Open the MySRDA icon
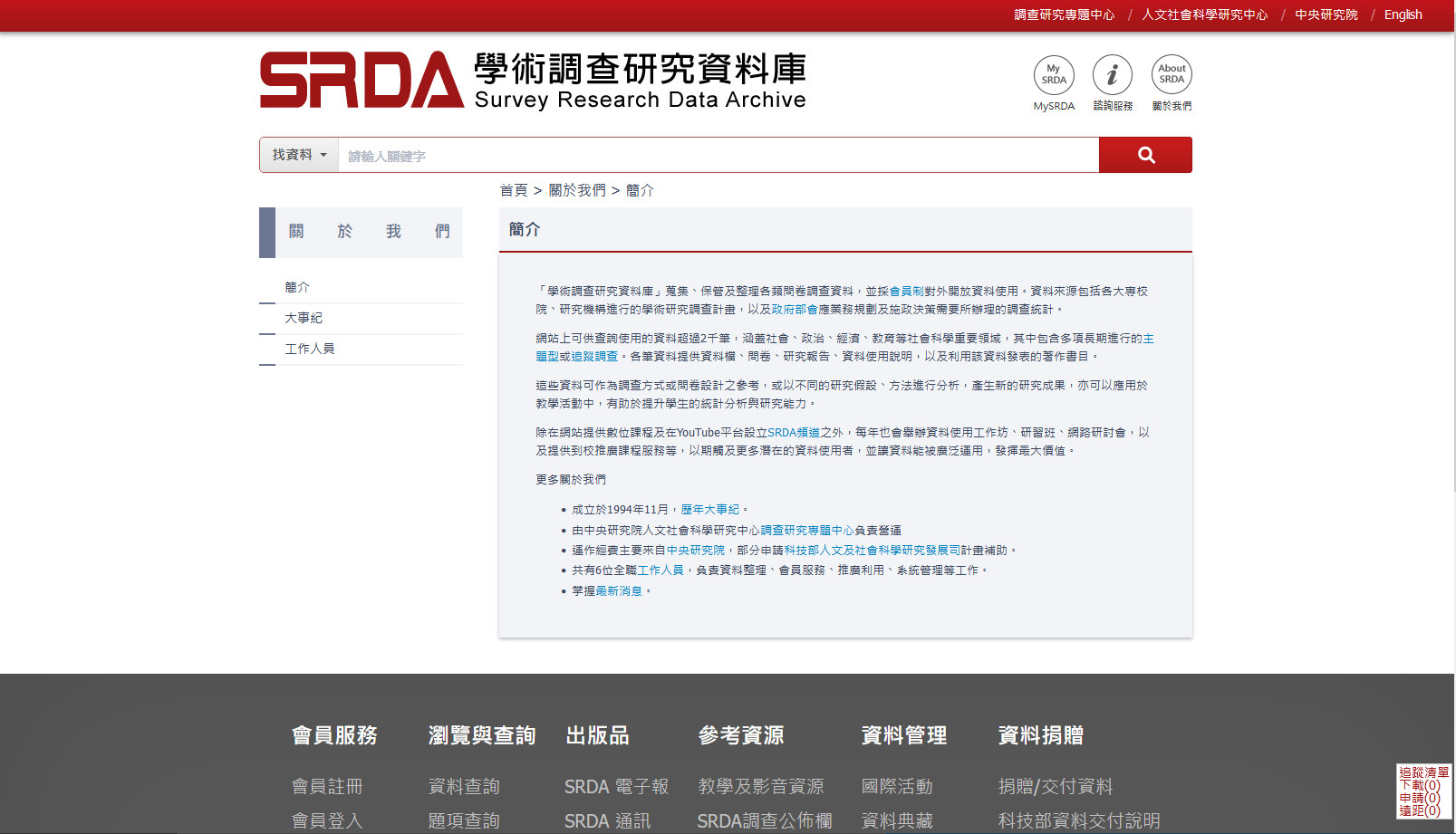Viewport: 1456px width, 834px height. 1054,82
